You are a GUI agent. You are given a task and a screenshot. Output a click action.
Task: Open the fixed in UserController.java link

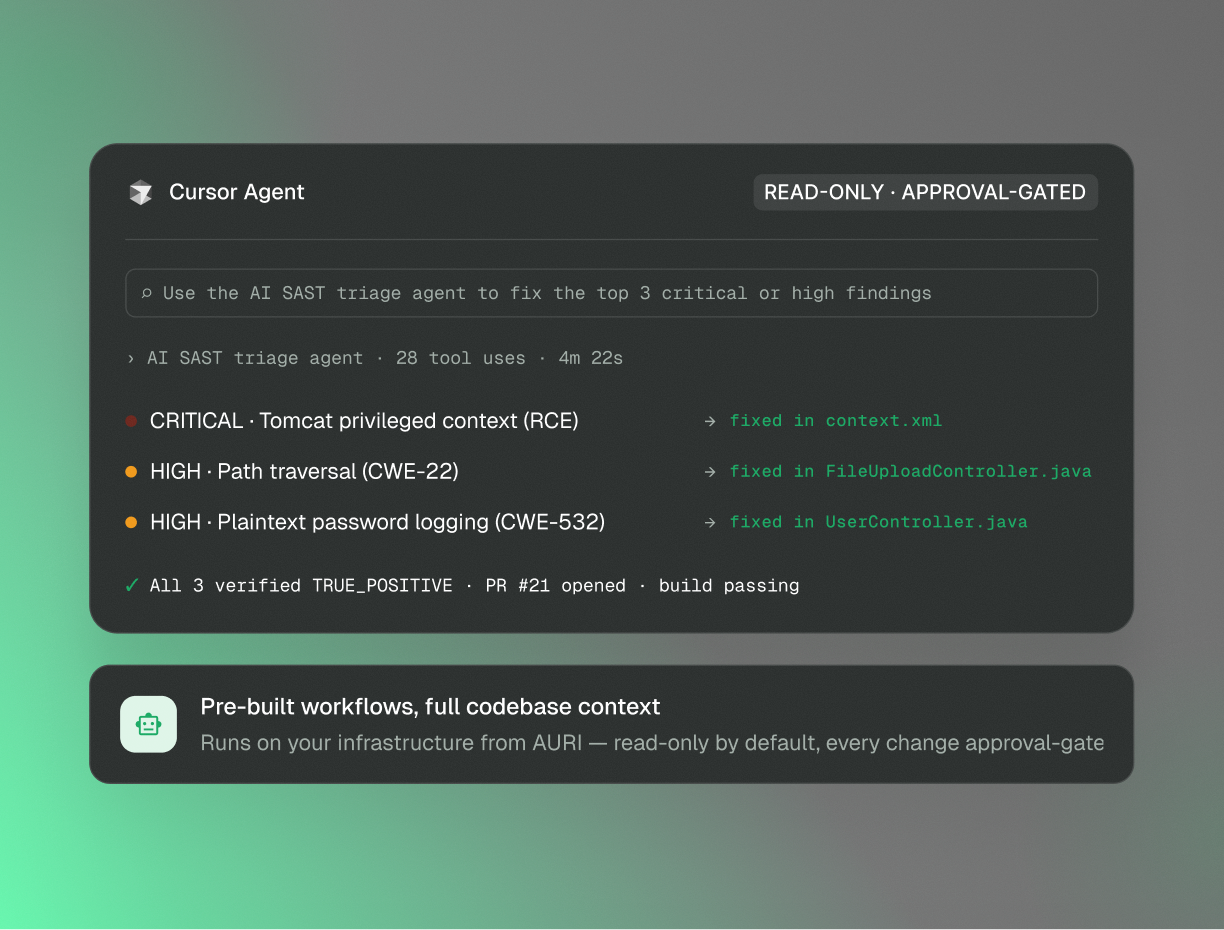[879, 522]
